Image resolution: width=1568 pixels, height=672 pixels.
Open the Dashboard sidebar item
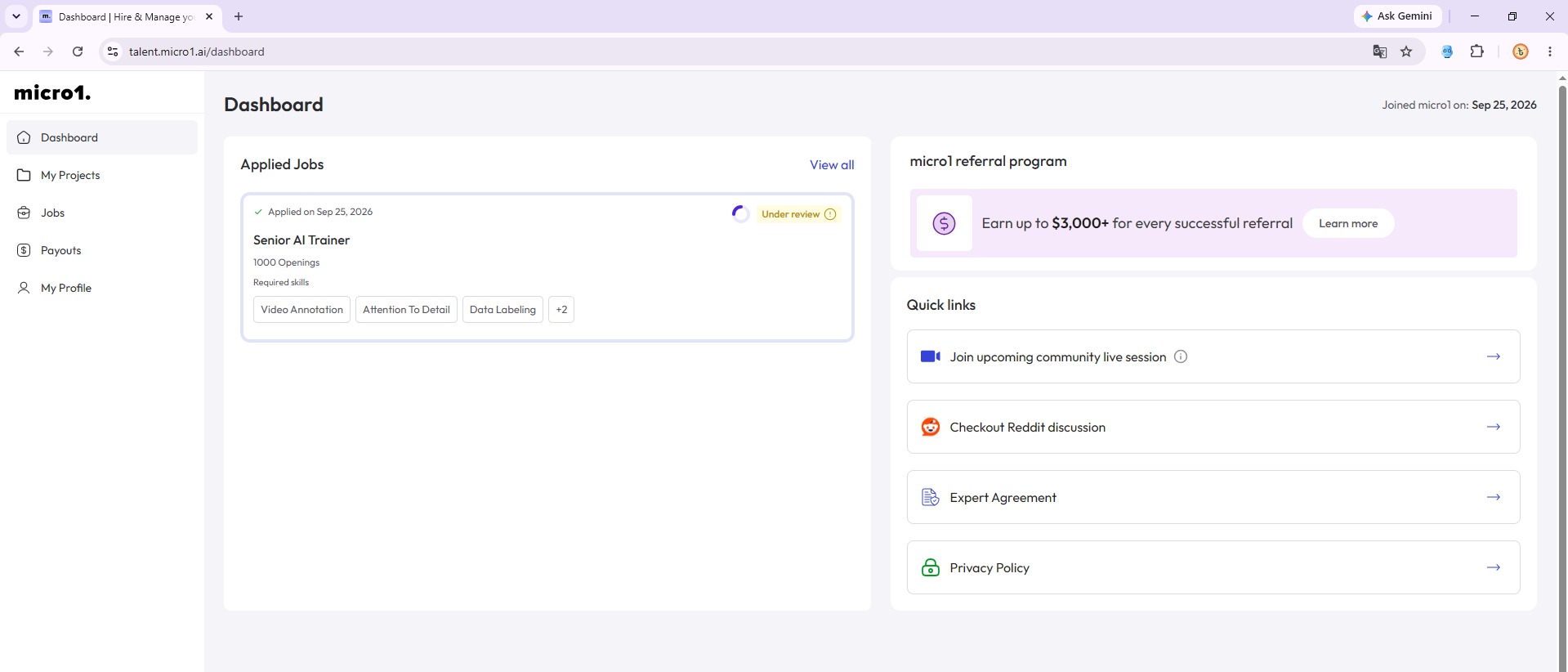coord(102,137)
